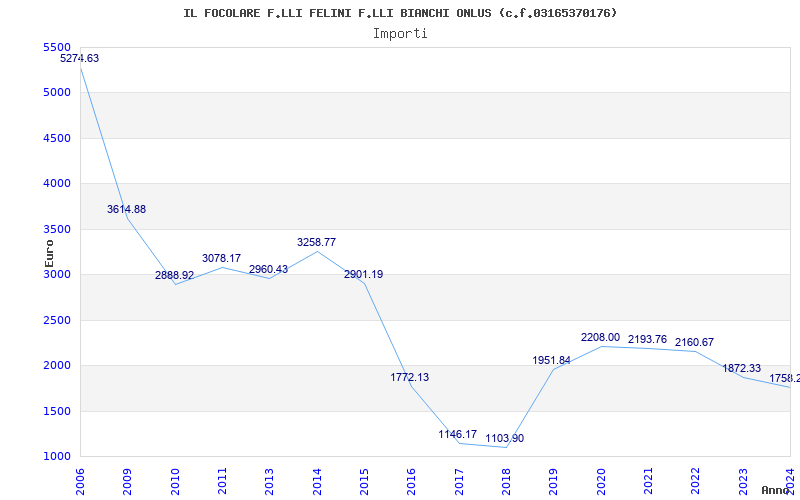Click the 5500 y-axis tick label
800x500 pixels.
click(x=57, y=47)
